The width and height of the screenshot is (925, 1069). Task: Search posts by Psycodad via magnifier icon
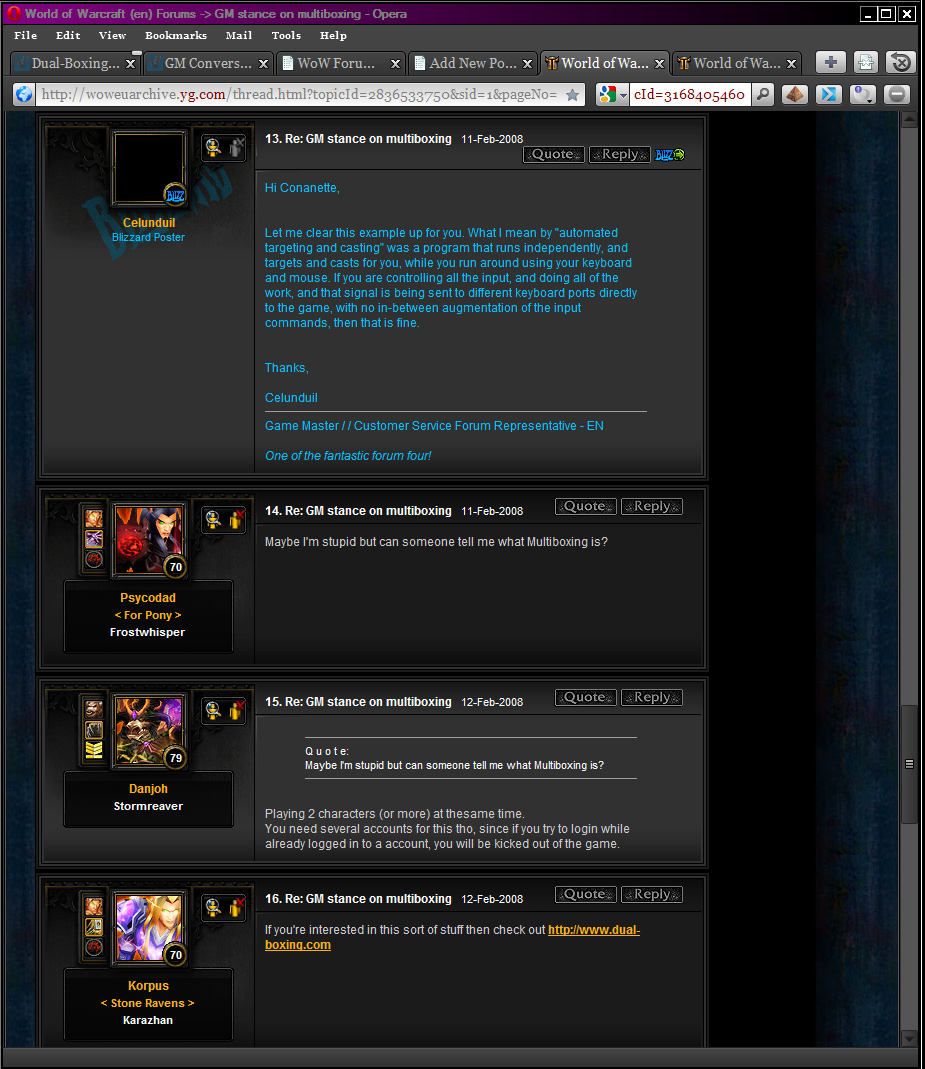tap(213, 520)
